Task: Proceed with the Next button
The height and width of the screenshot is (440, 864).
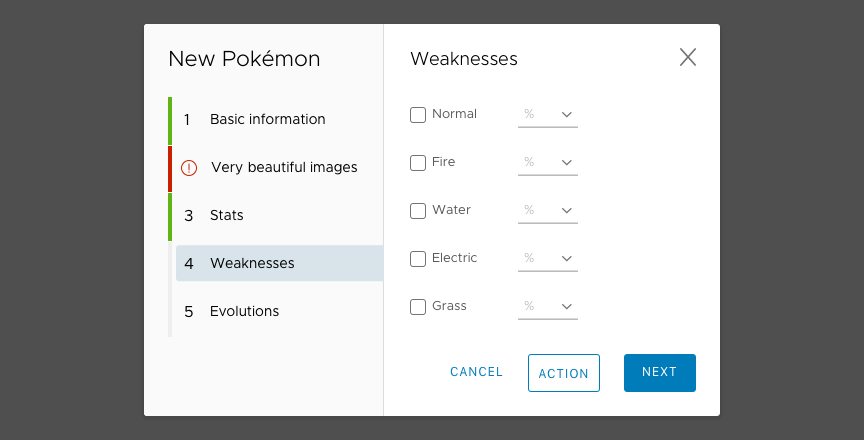Action: [659, 372]
